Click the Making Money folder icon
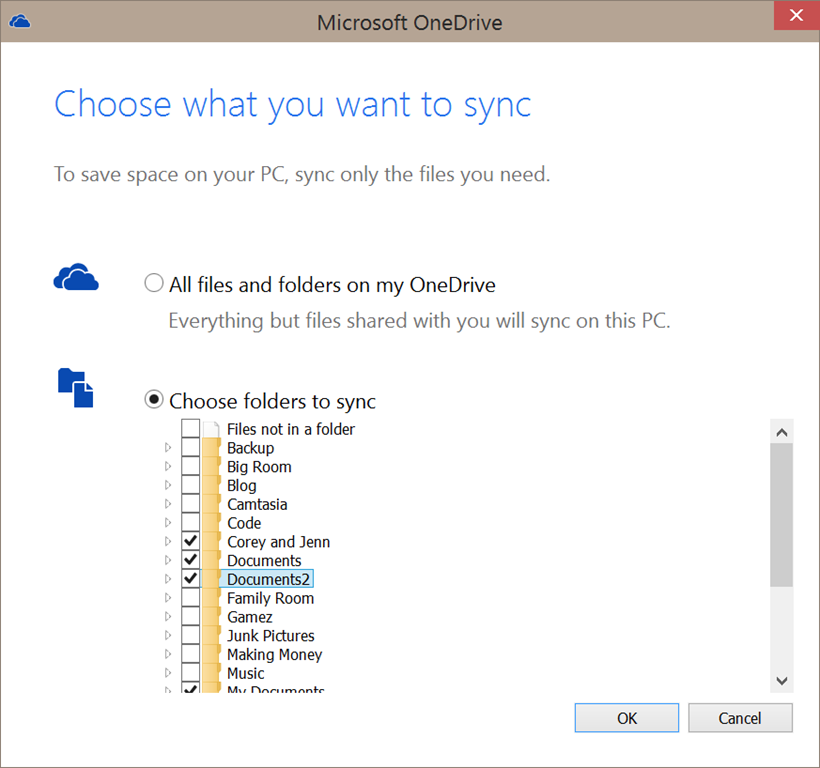 tap(211, 655)
